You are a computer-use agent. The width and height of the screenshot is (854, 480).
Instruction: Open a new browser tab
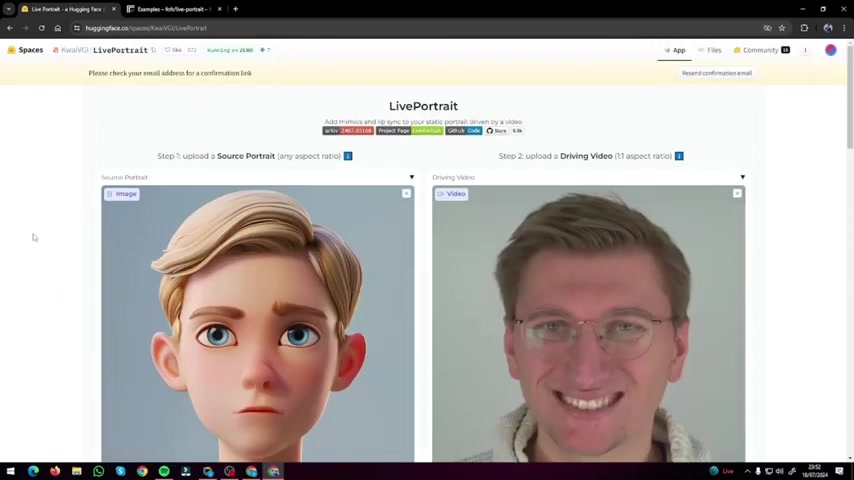tap(235, 9)
